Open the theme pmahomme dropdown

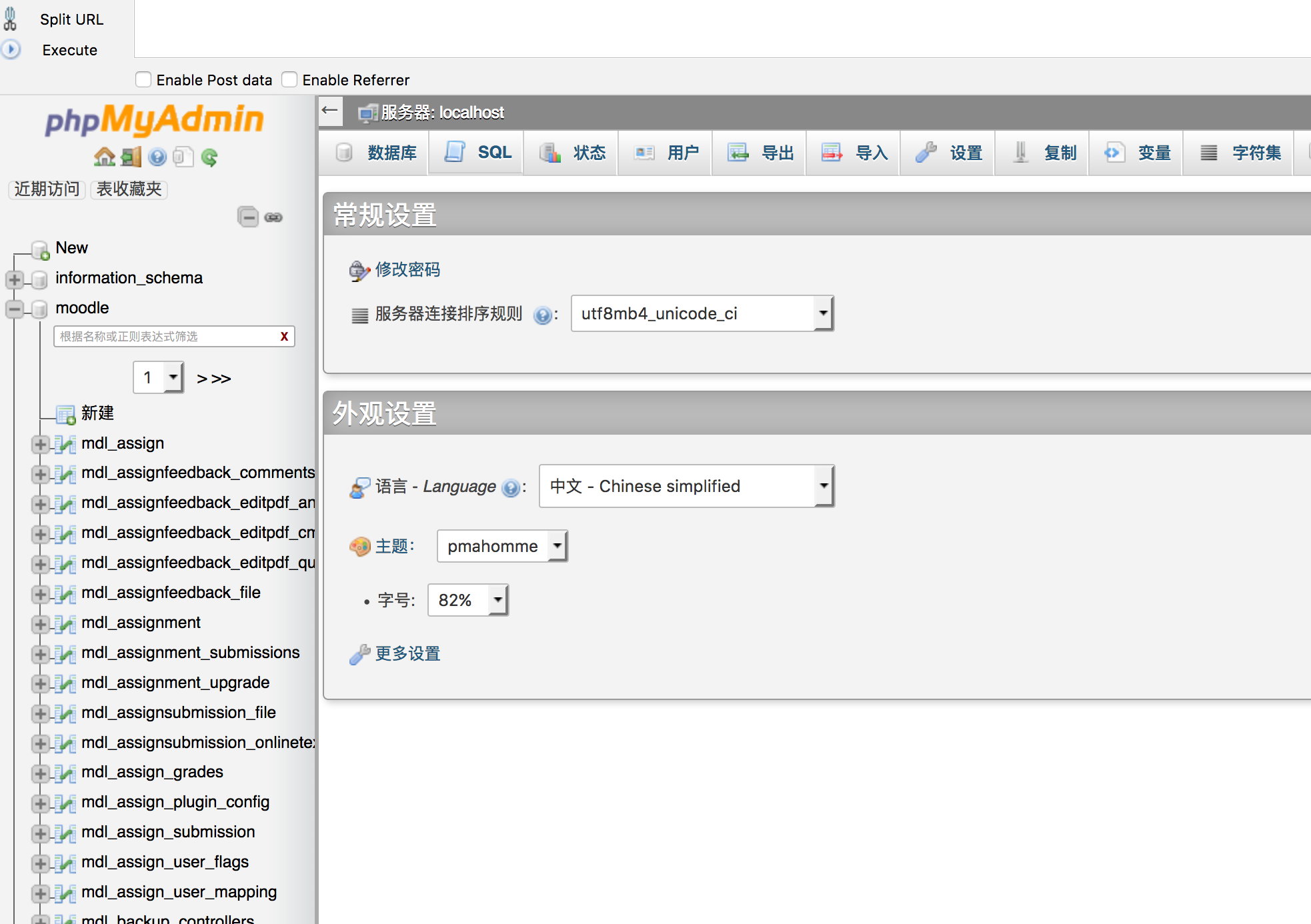coord(502,546)
